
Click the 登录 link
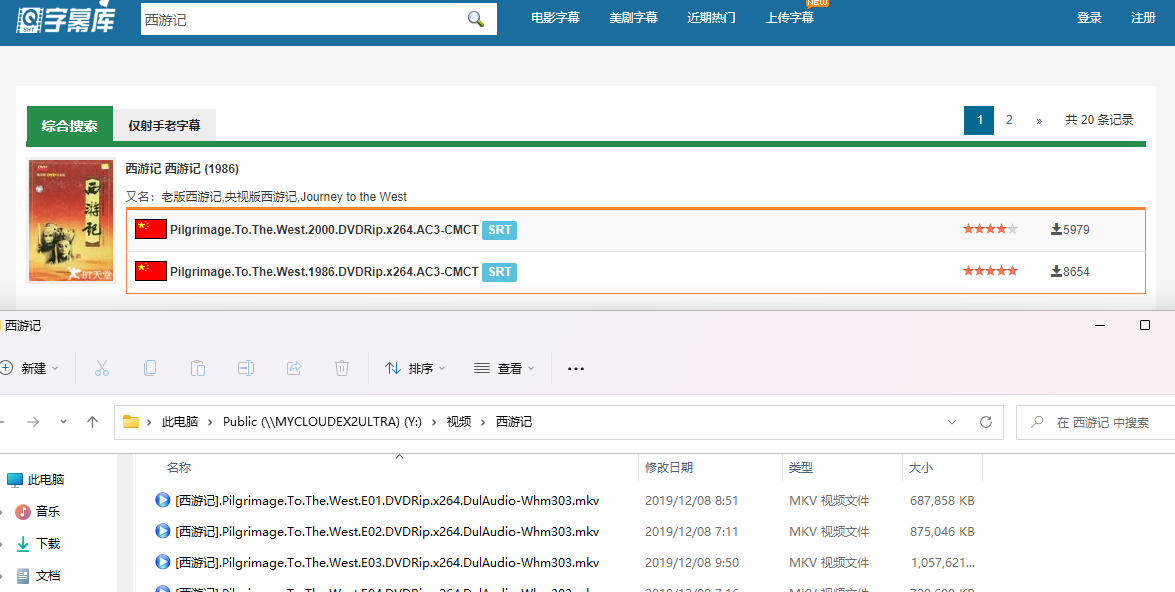pos(1089,18)
